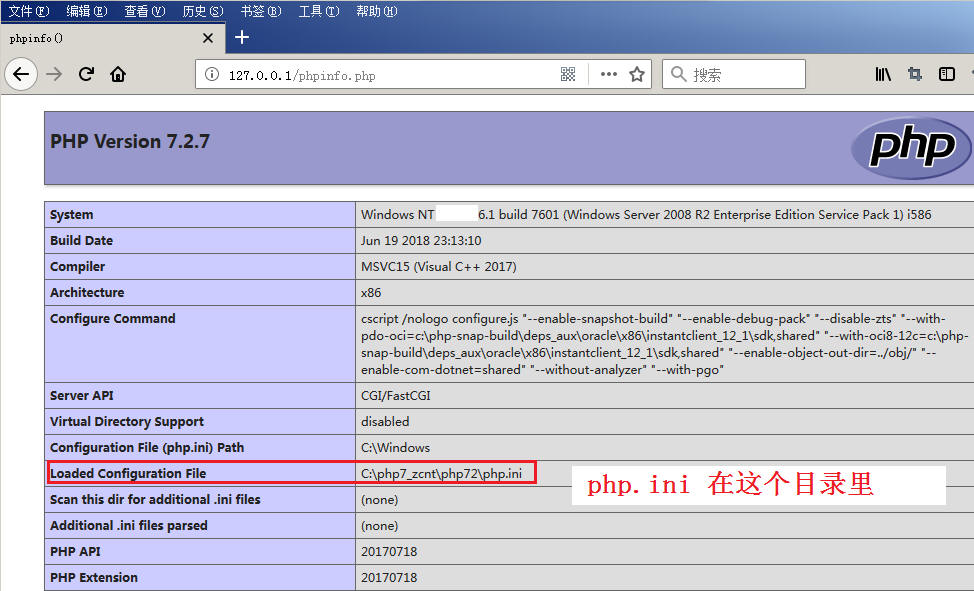Click the MSVC15 (Visual C++ 2017) value
Screen dimensions: 974x591
[439, 267]
